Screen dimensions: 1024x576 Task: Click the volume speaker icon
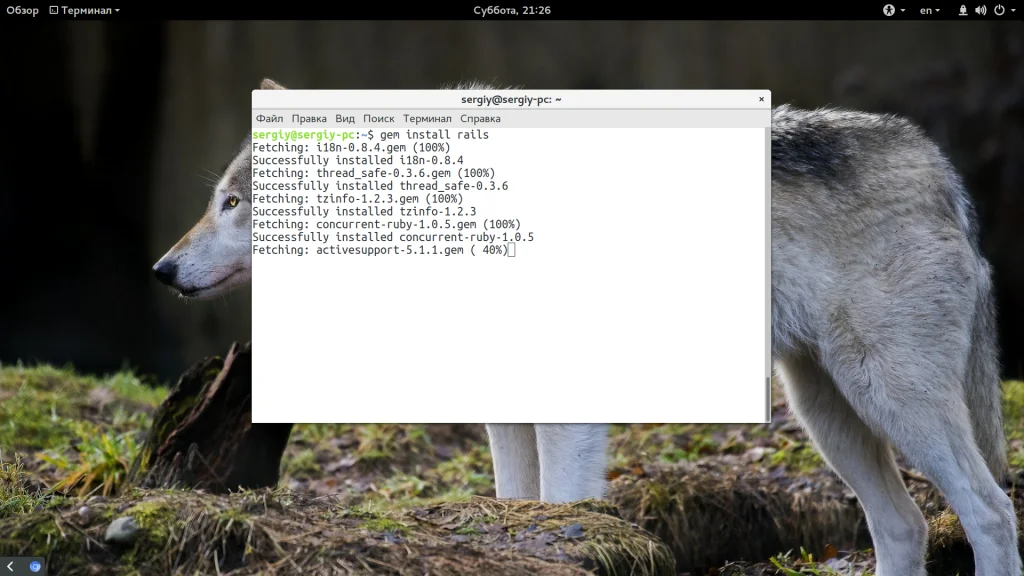click(980, 10)
